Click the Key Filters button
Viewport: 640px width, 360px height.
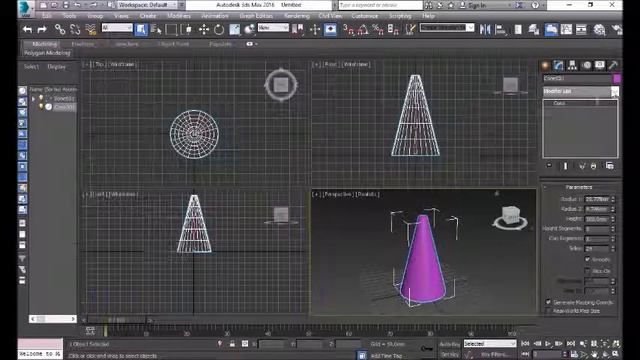click(x=496, y=354)
